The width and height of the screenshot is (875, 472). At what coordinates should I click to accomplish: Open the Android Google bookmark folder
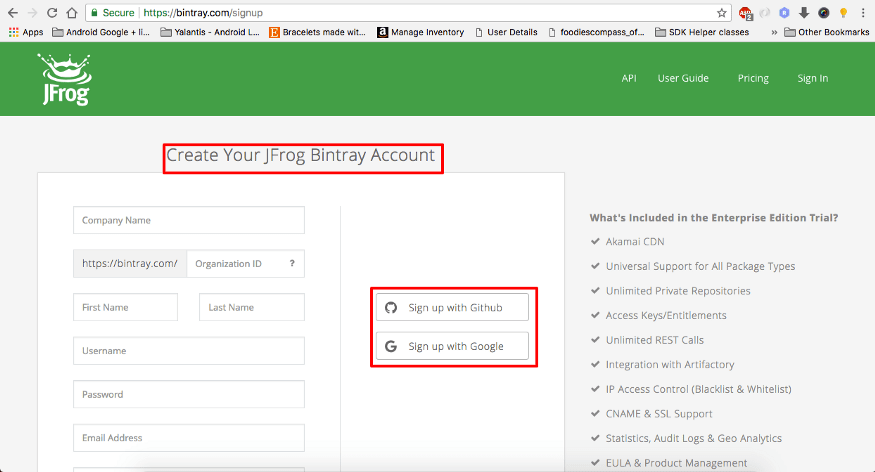(101, 32)
